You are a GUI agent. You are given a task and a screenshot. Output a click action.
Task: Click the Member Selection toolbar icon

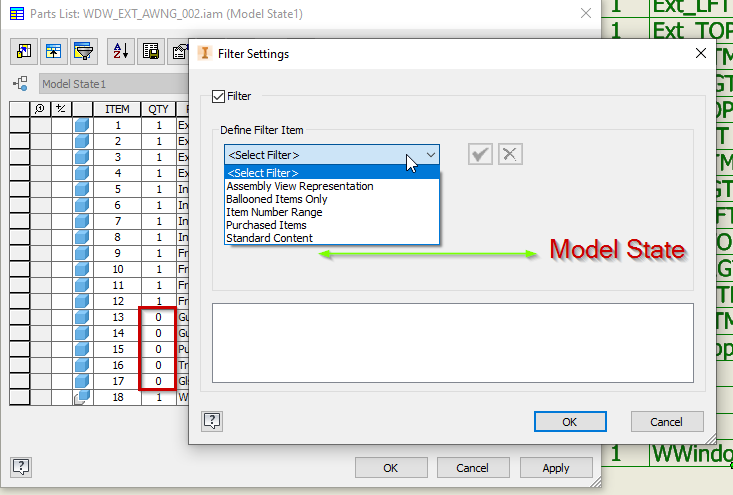(179, 51)
